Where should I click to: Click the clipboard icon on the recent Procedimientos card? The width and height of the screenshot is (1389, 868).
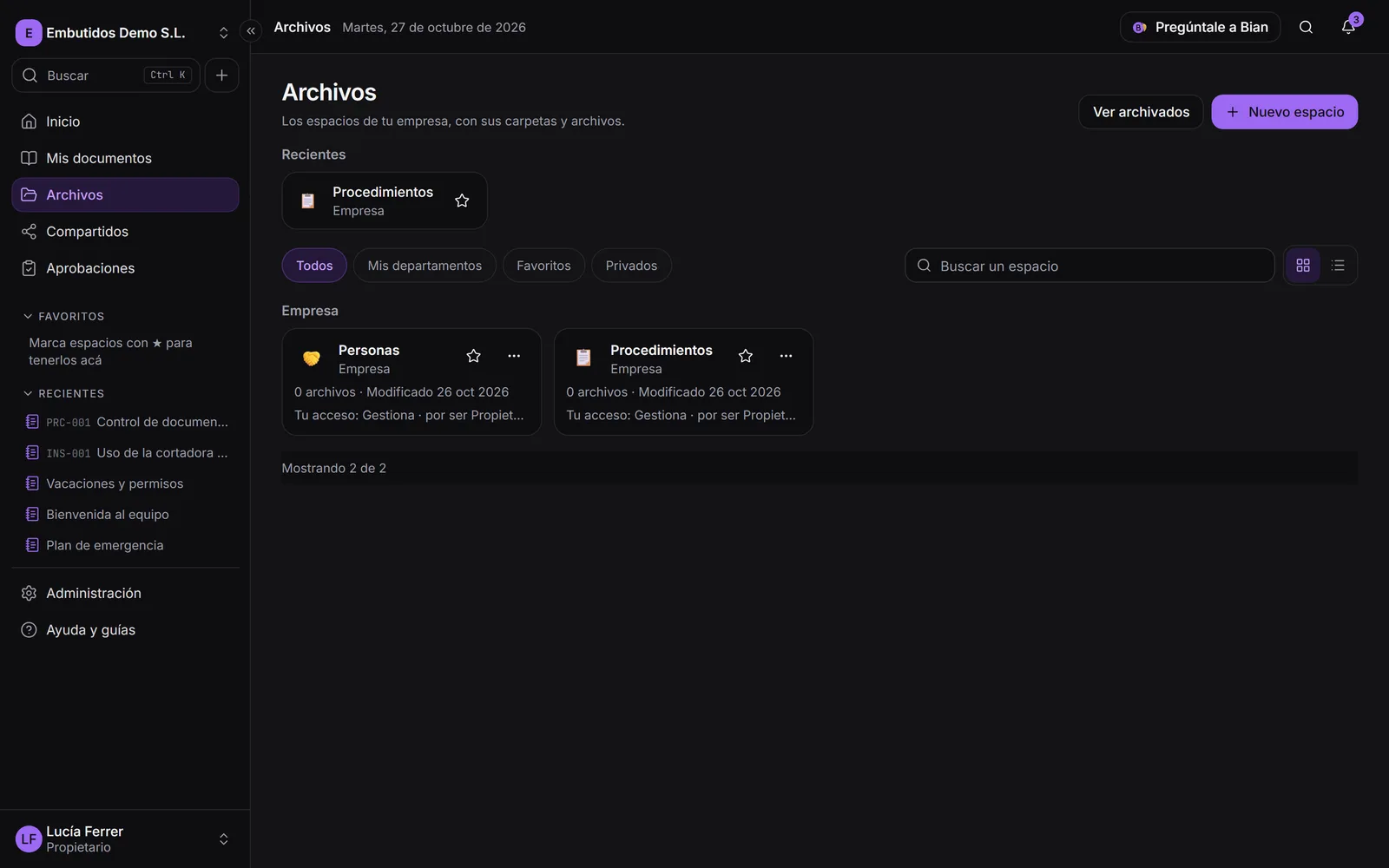307,201
